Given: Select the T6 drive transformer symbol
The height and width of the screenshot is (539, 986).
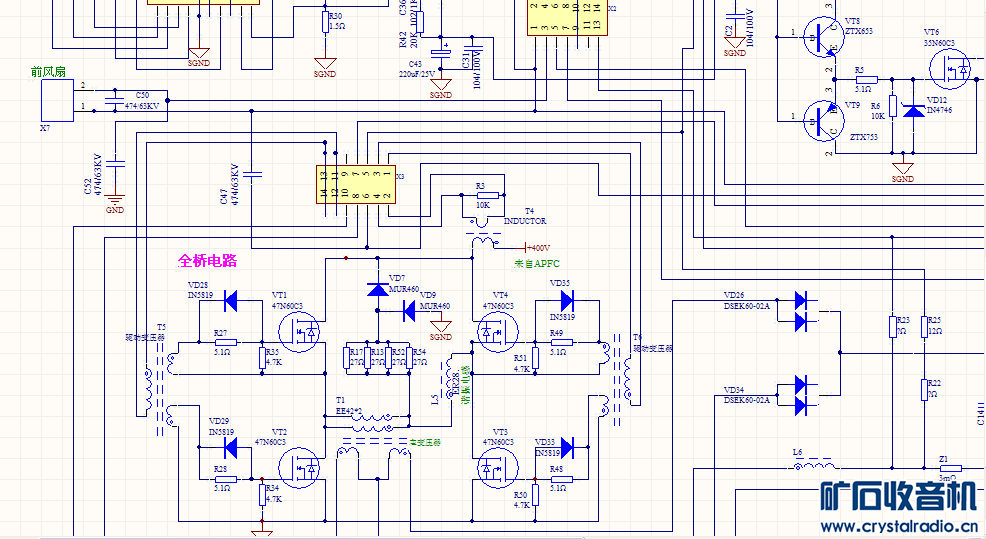Looking at the screenshot, I should click(x=617, y=381).
